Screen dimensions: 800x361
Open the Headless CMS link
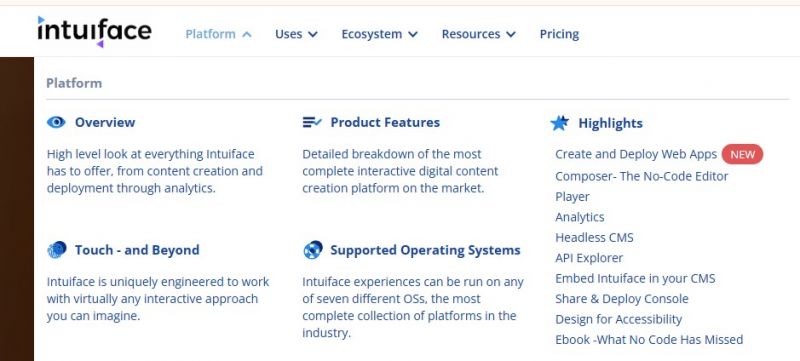(x=594, y=238)
